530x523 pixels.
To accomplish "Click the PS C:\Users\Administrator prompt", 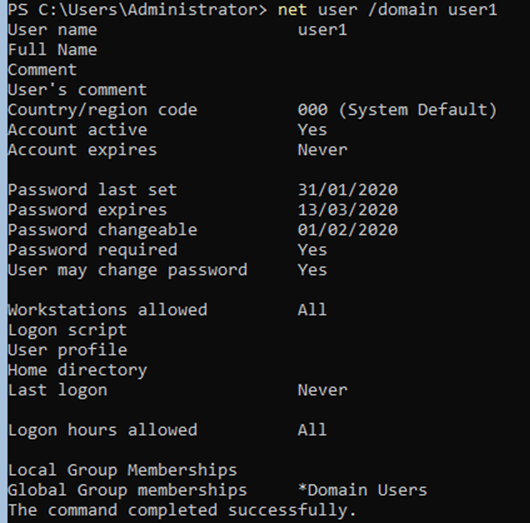I will pos(137,9).
